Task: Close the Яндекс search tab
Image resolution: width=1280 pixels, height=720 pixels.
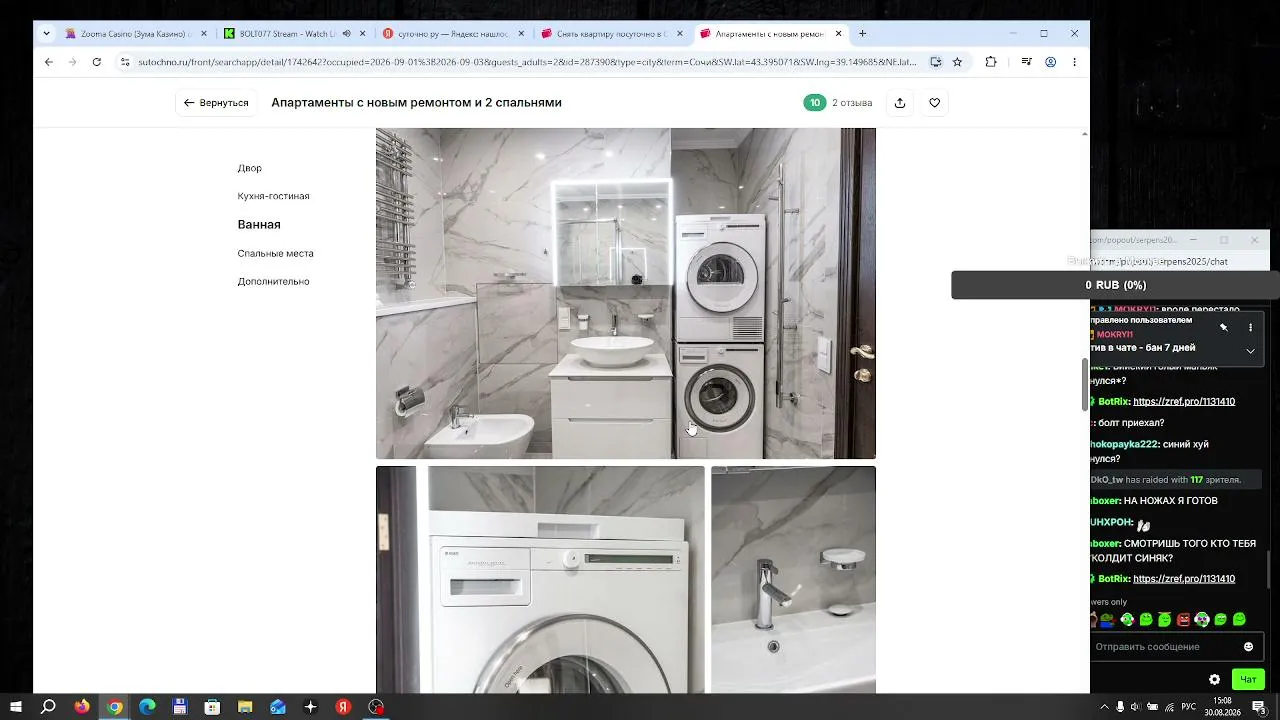Action: tap(520, 33)
